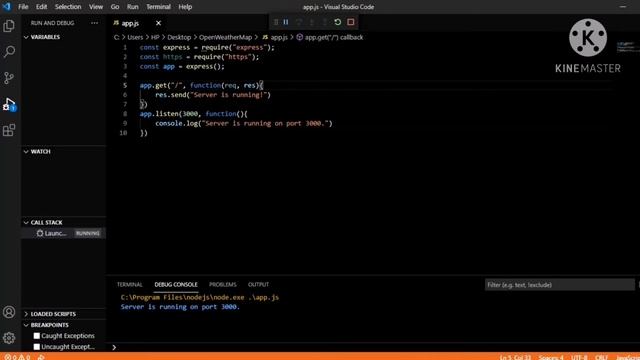This screenshot has width=640, height=360.
Task: Open the OpenWeatherMap breadcrumb folder
Action: point(225,37)
